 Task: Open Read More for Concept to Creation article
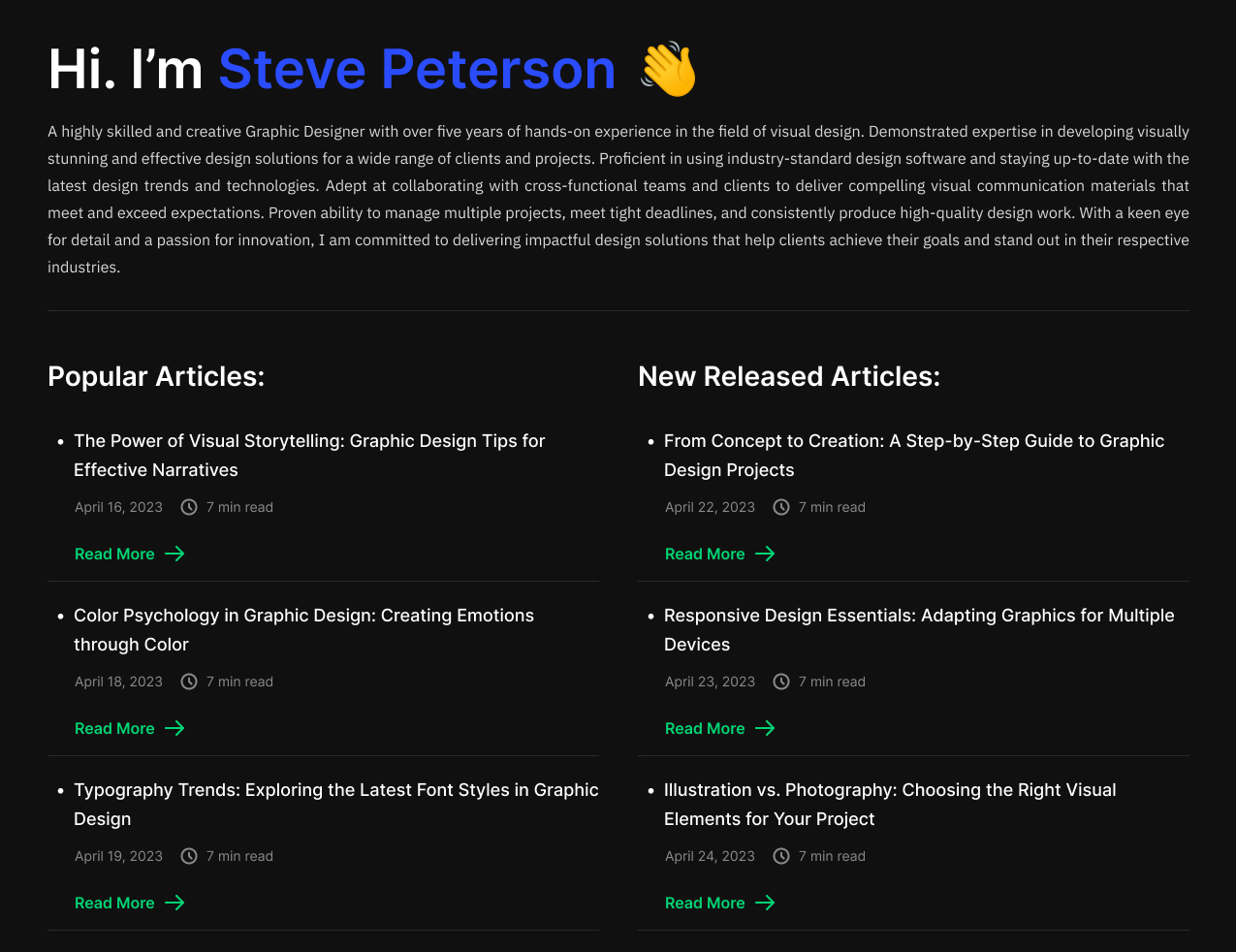(x=705, y=554)
